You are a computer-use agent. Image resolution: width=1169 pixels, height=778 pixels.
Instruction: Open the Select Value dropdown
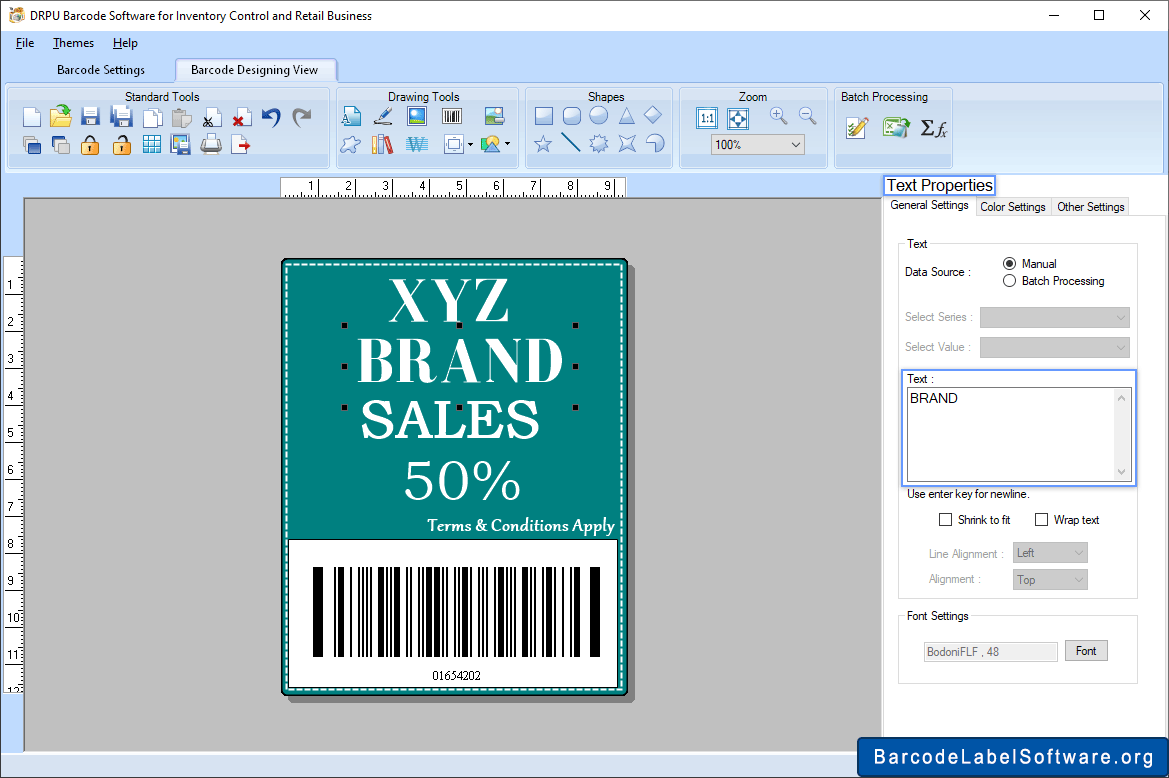tap(1054, 347)
